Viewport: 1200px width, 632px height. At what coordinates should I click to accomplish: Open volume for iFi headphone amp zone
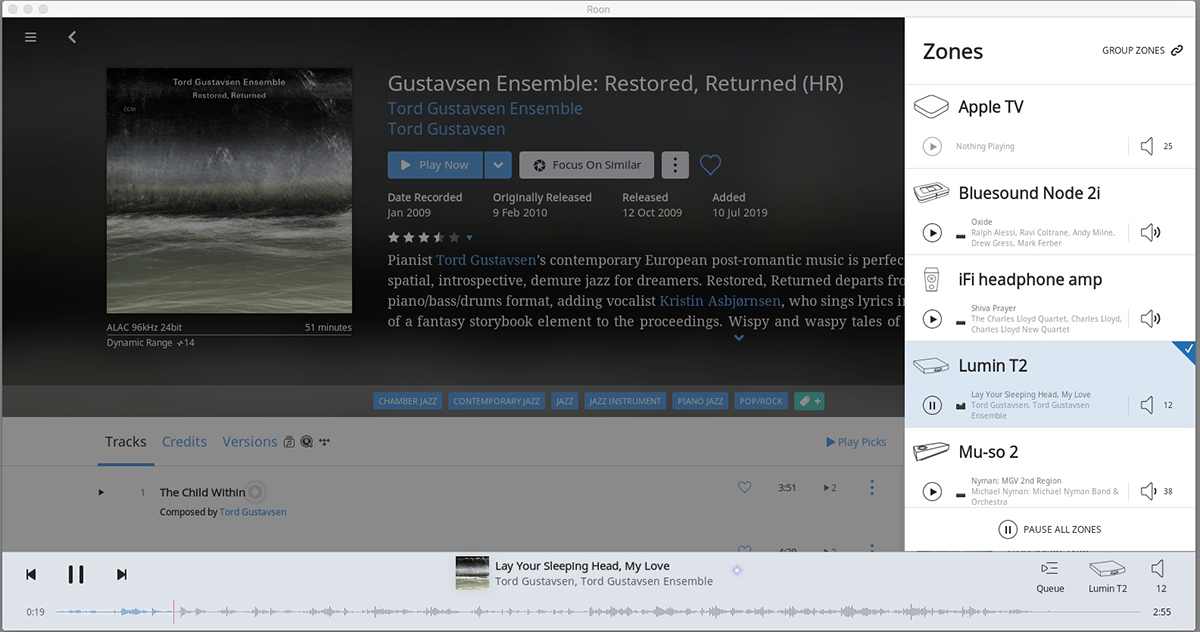click(x=1151, y=319)
